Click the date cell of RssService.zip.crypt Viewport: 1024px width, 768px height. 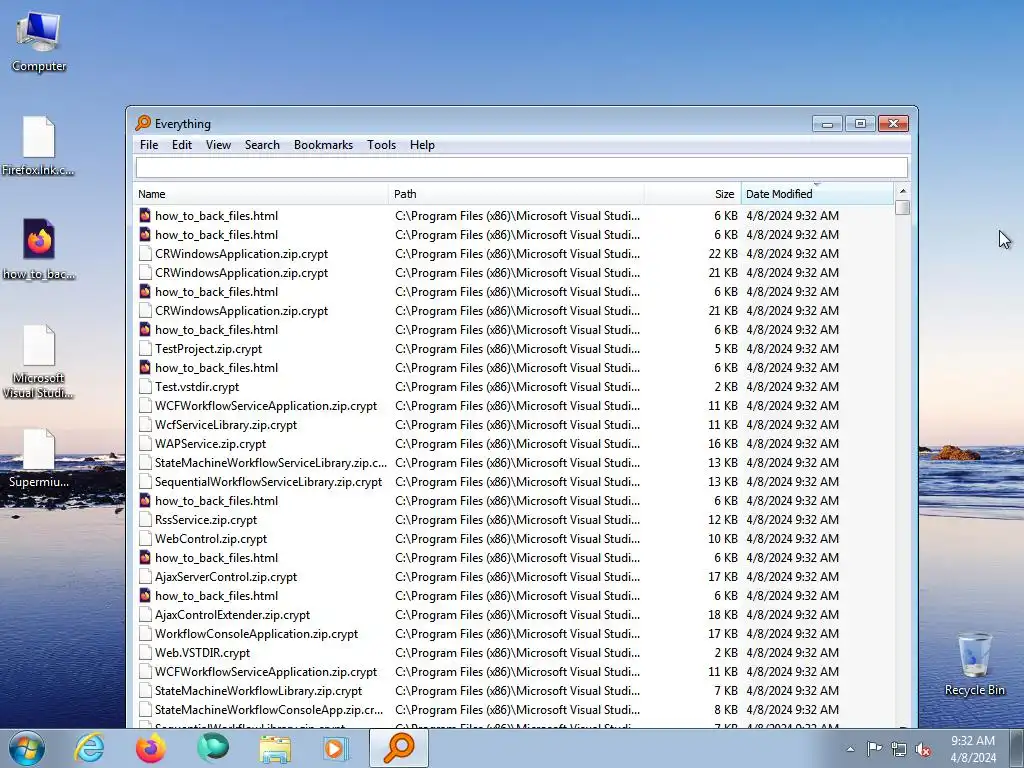(792, 520)
